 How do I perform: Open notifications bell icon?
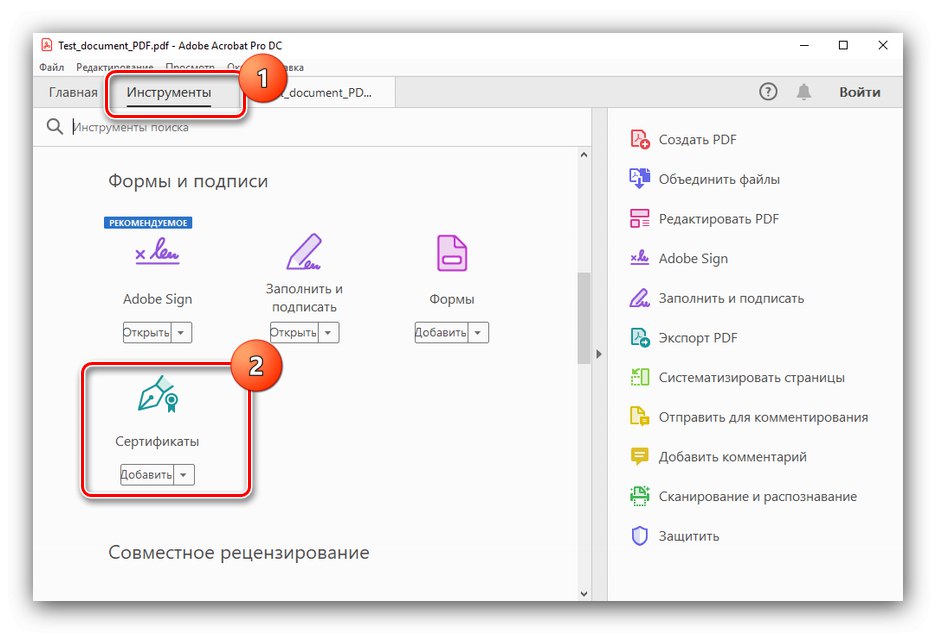tap(804, 92)
